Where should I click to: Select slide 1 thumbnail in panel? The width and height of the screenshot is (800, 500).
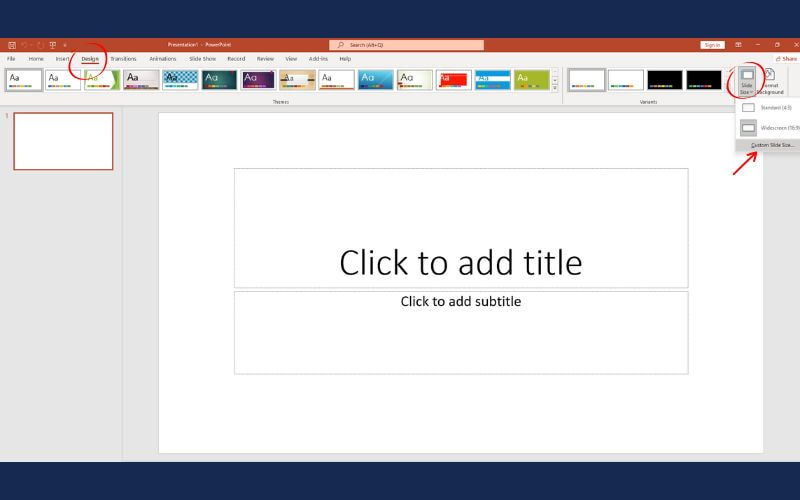pyautogui.click(x=63, y=141)
